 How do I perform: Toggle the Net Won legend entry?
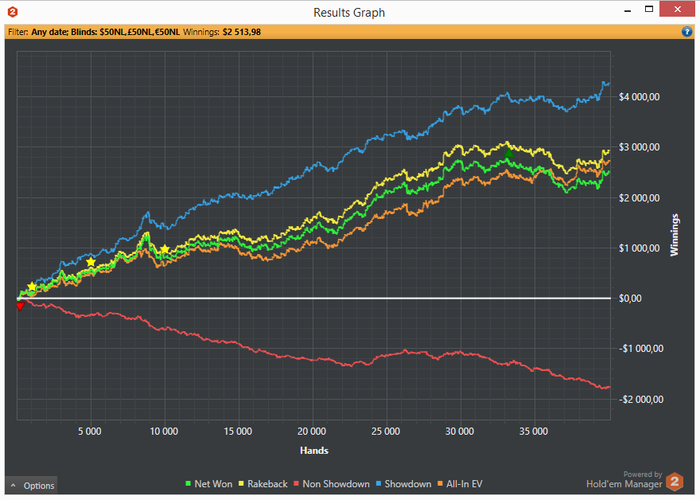208,484
